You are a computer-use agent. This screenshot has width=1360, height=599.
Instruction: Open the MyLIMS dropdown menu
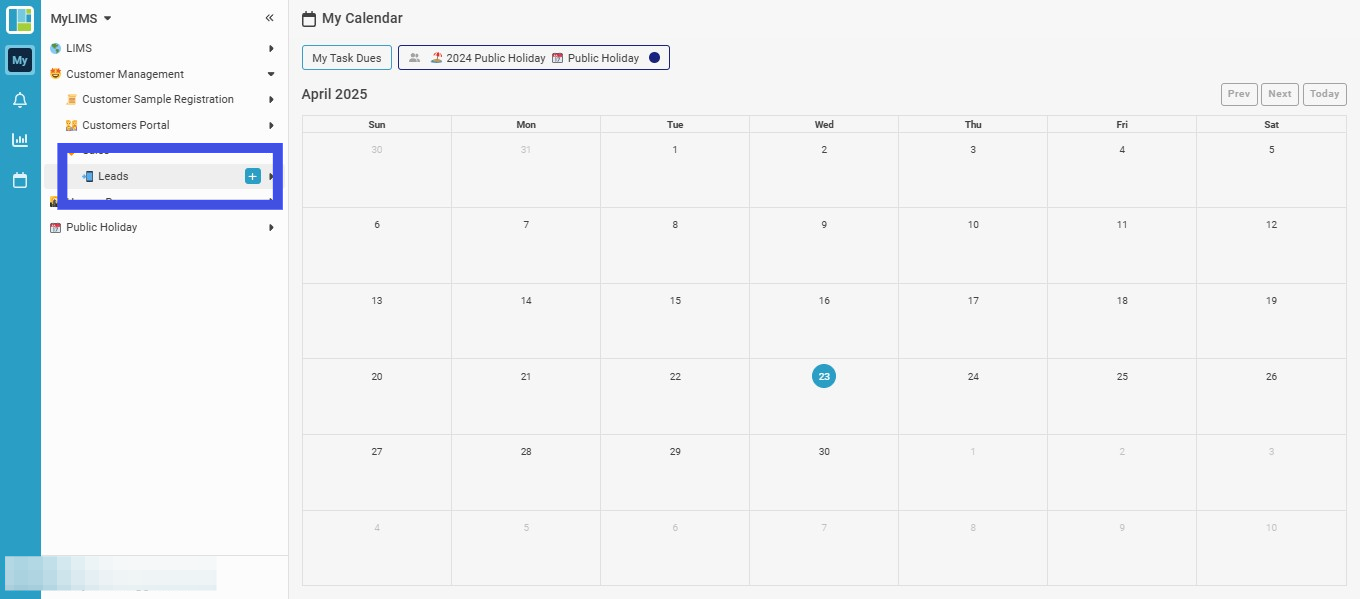click(81, 18)
